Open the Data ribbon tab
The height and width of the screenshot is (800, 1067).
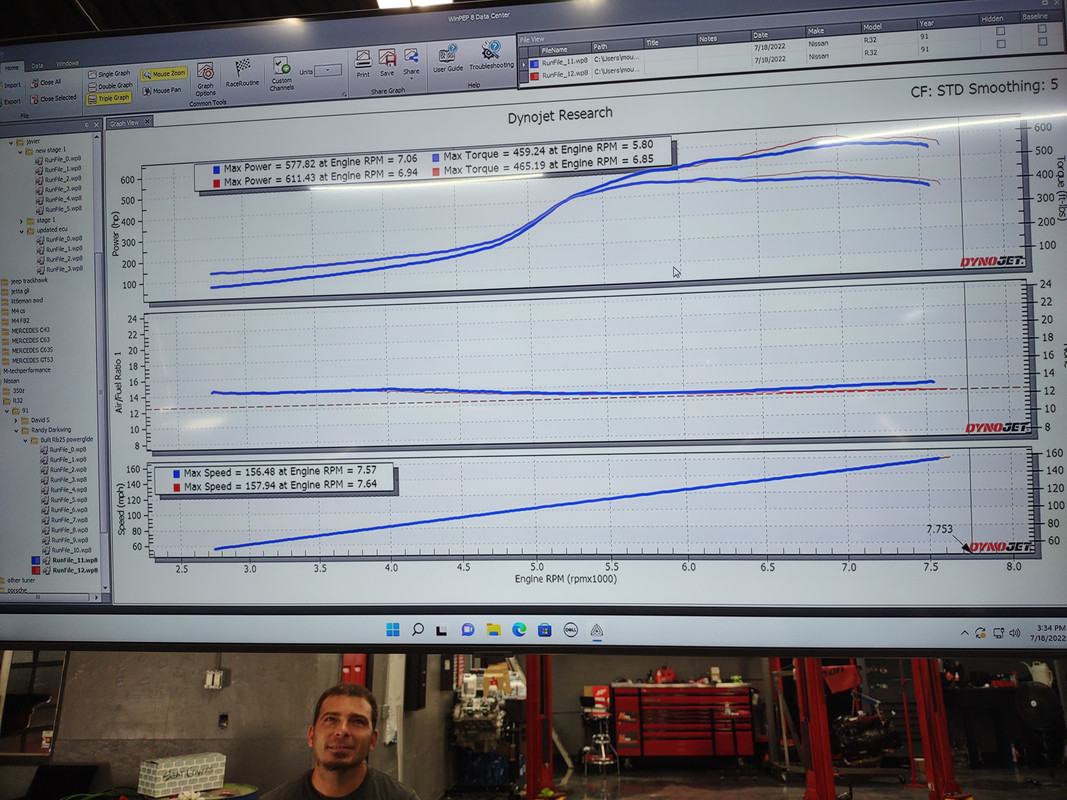[x=37, y=66]
